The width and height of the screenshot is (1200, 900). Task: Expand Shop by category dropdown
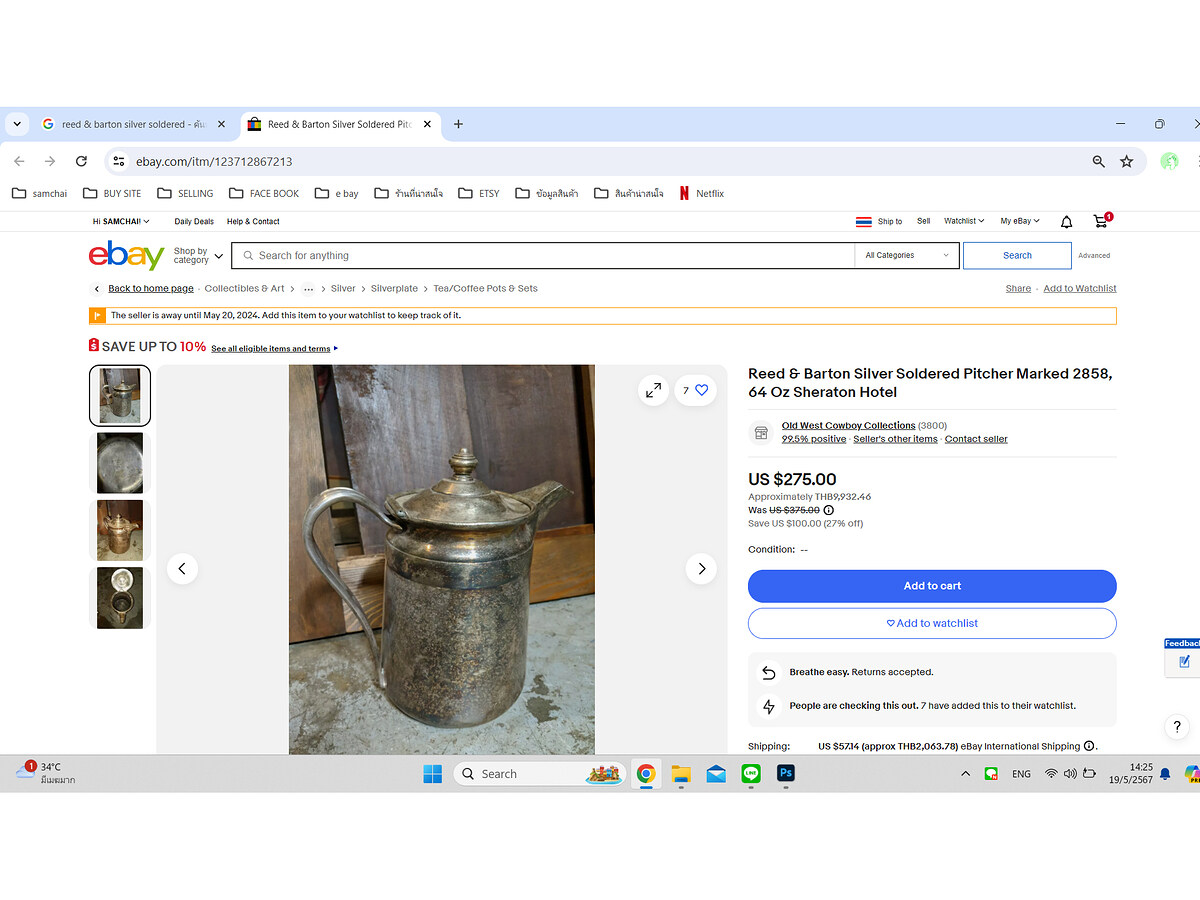198,256
